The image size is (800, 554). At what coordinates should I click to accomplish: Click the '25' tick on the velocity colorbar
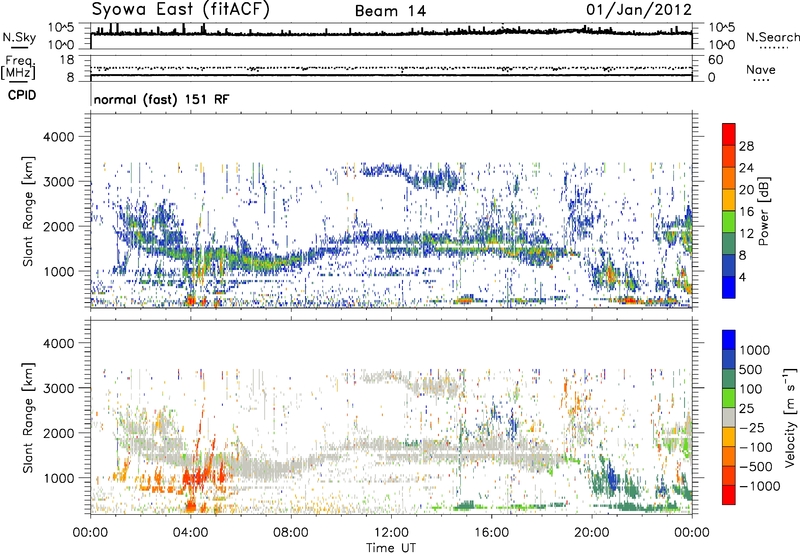pos(746,408)
